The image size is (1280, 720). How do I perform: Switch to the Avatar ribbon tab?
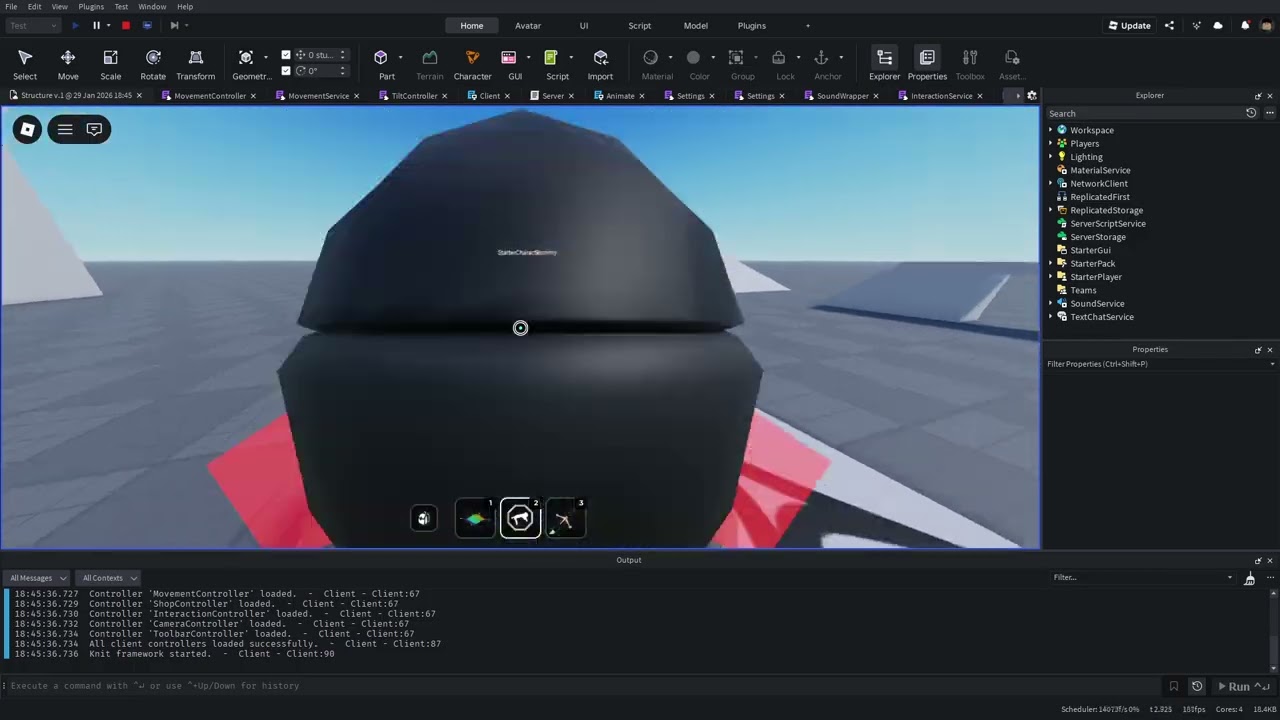pyautogui.click(x=528, y=26)
